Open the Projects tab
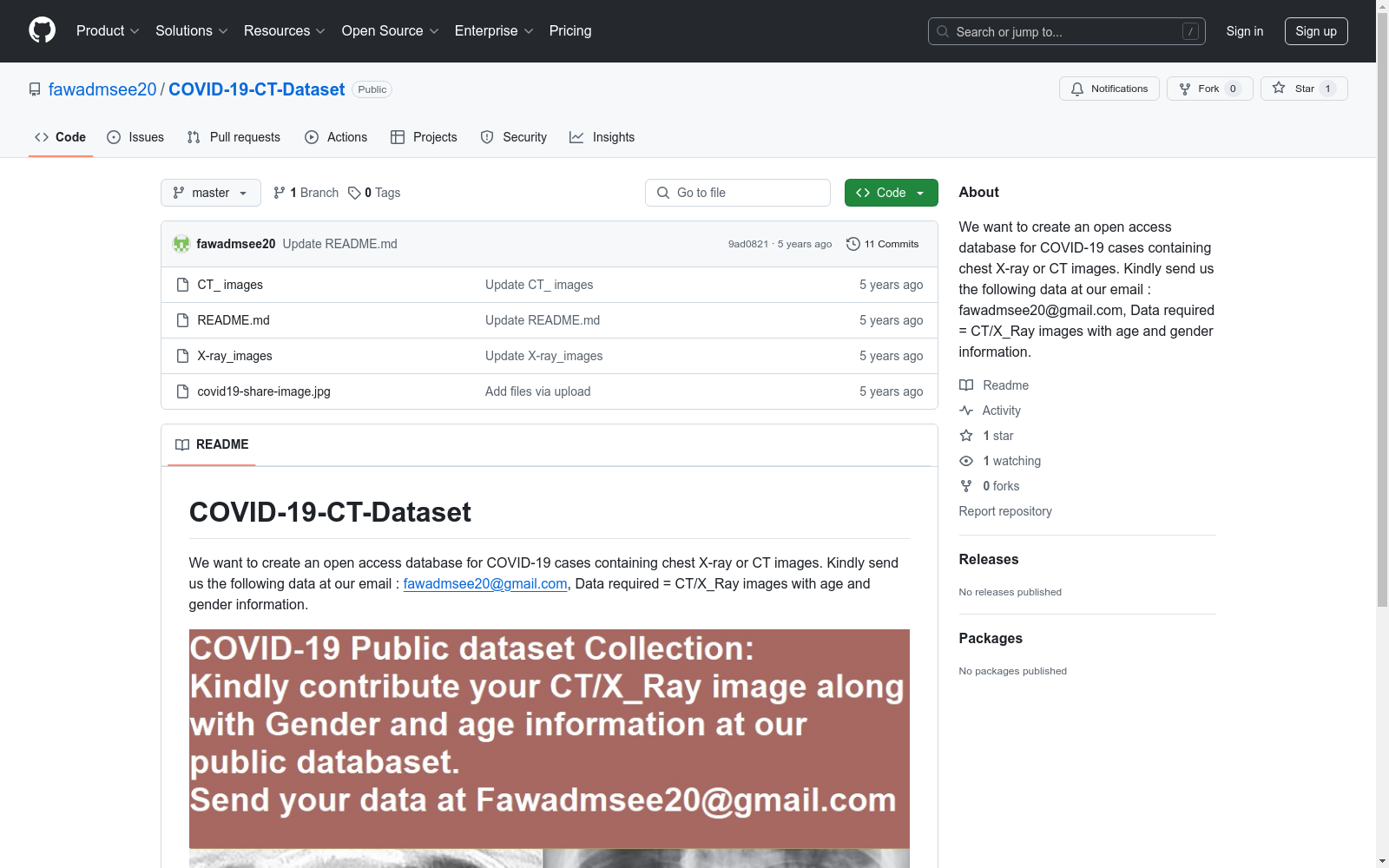Image resolution: width=1389 pixels, height=868 pixels. point(424,137)
